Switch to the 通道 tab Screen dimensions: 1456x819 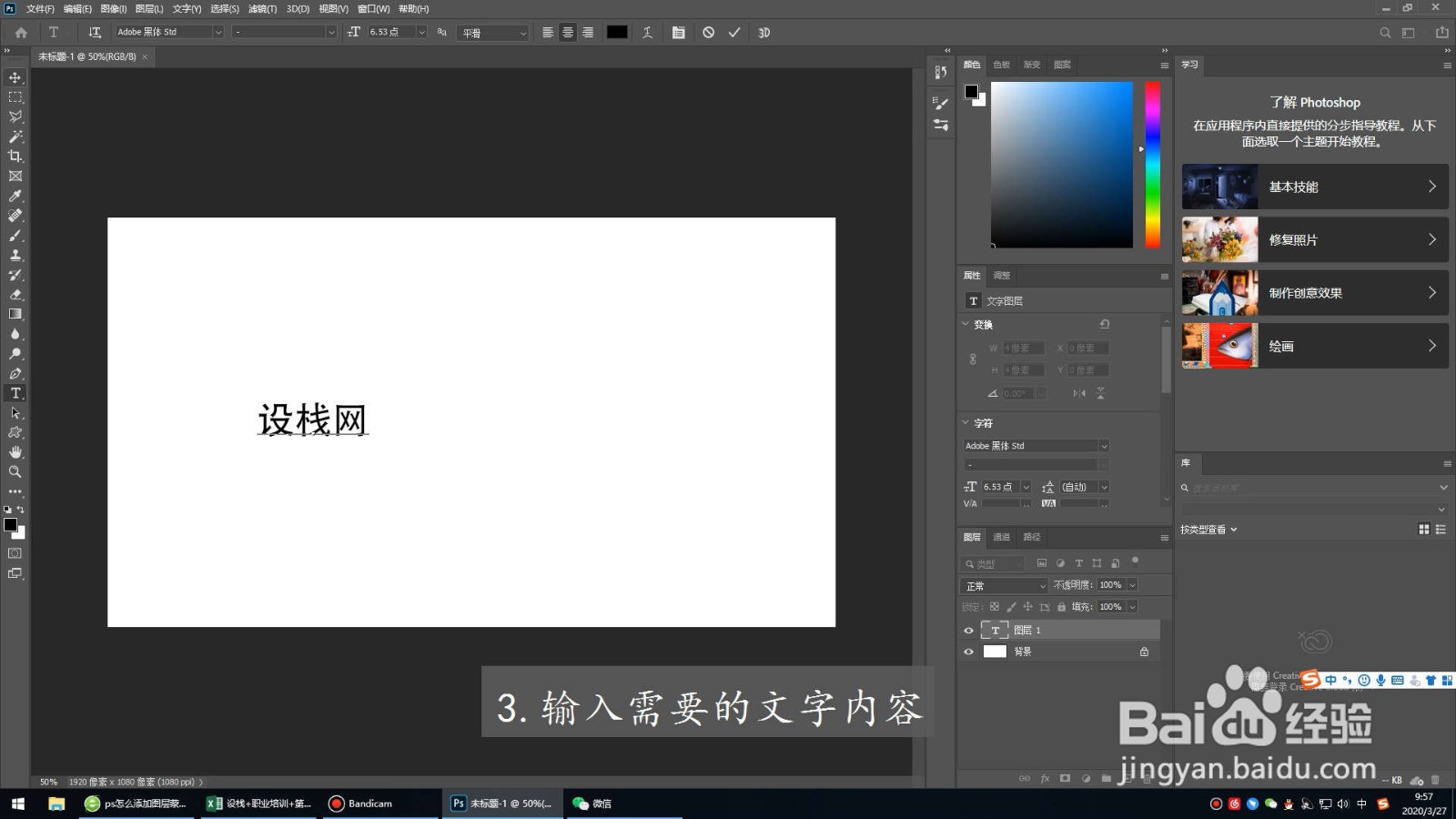1001,537
